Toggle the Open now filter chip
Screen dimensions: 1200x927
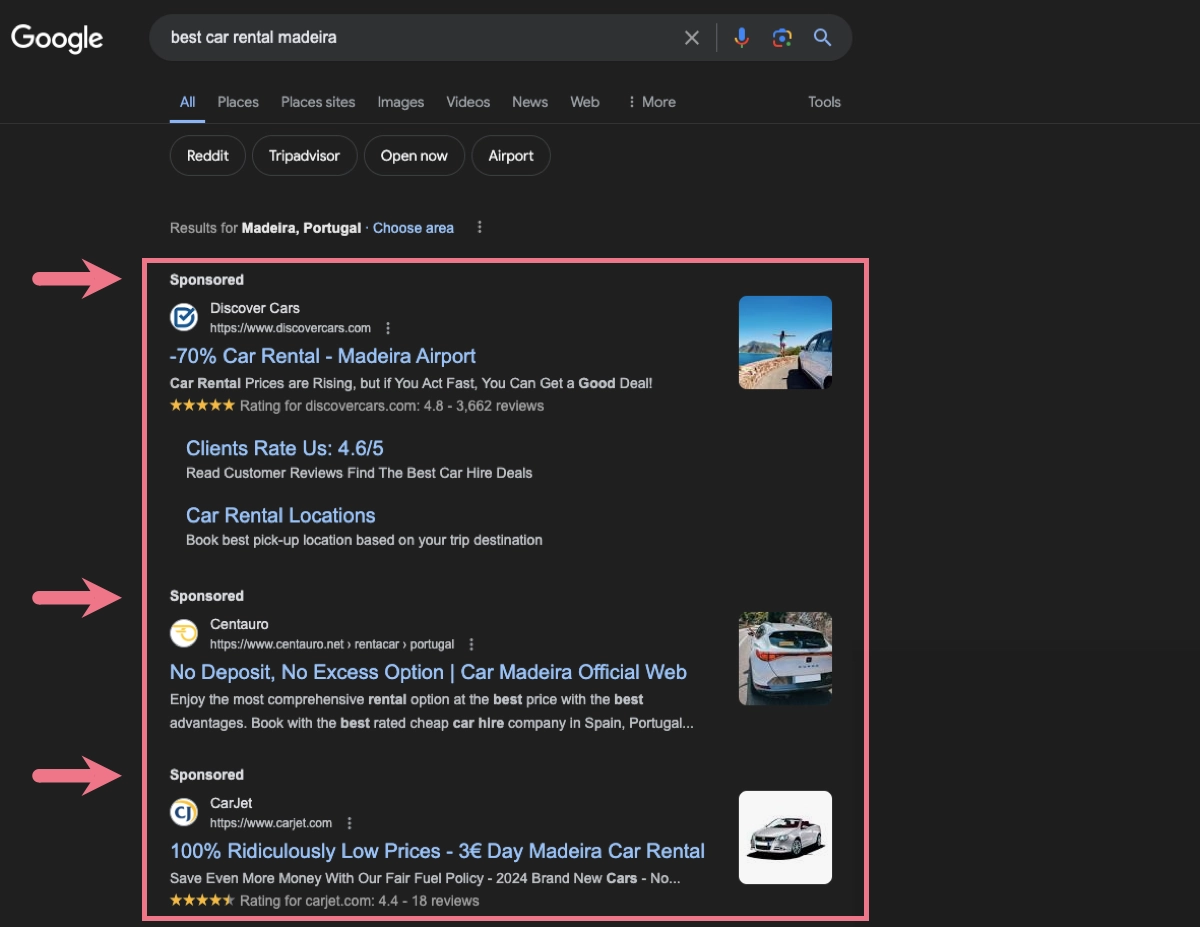click(414, 155)
